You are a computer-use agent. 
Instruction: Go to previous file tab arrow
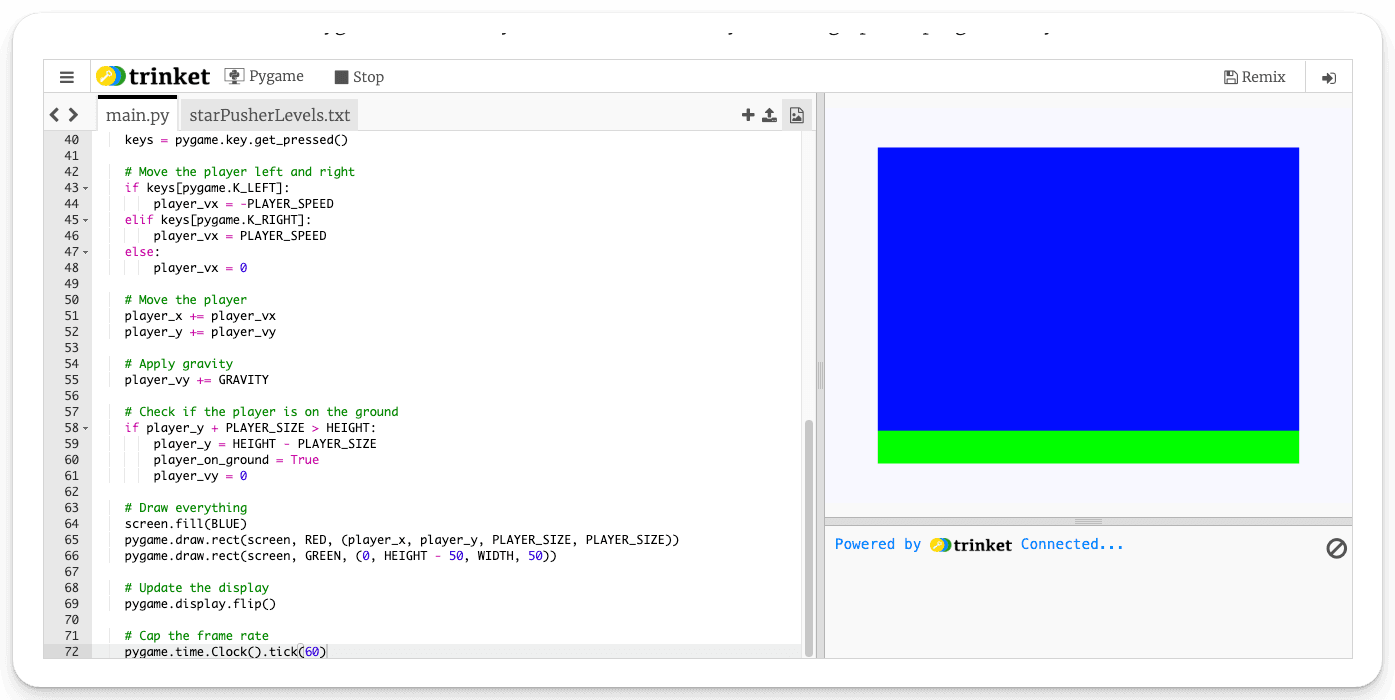coord(55,115)
